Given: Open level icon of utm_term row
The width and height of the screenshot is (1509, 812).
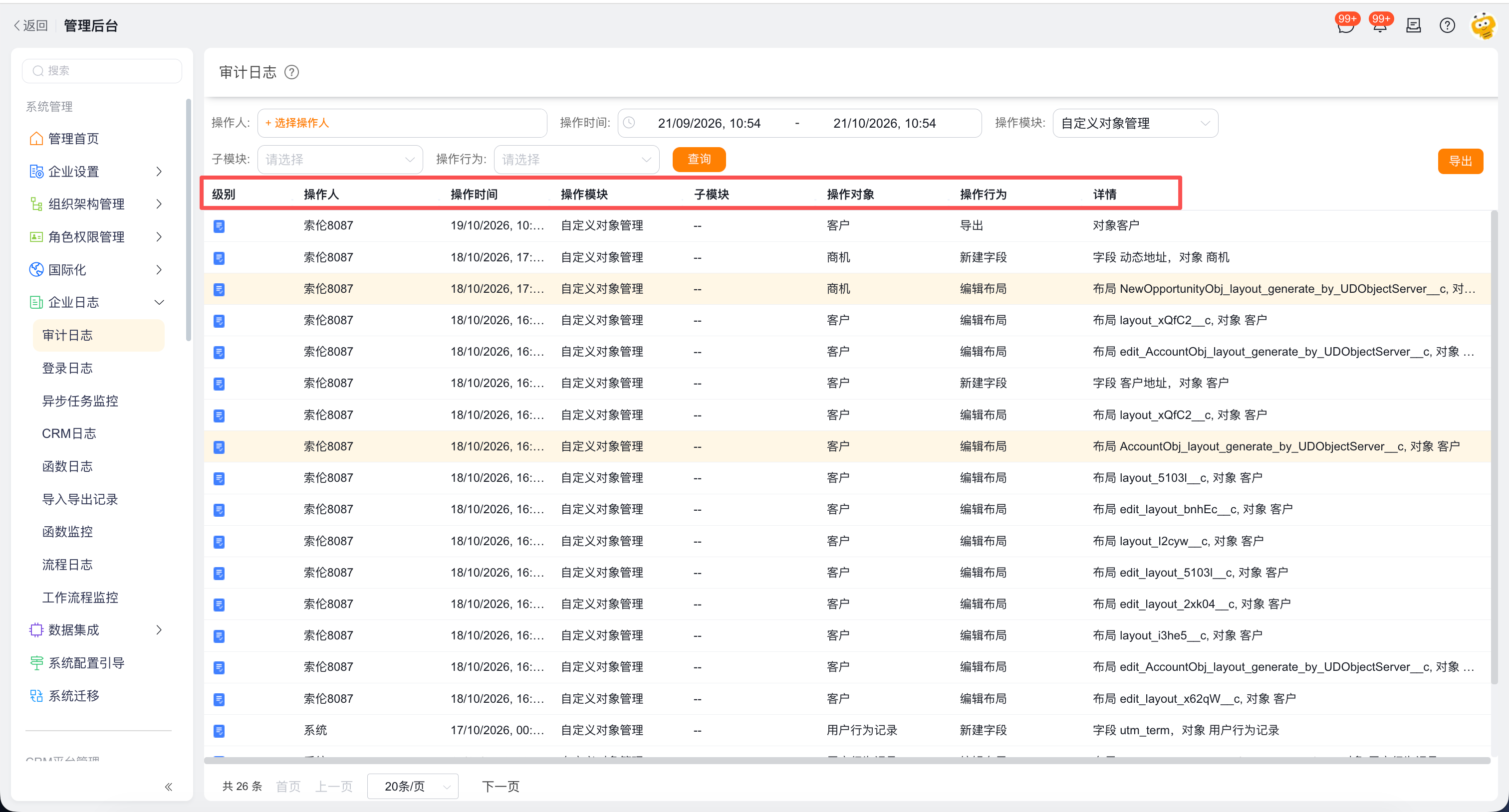Looking at the screenshot, I should 219,731.
